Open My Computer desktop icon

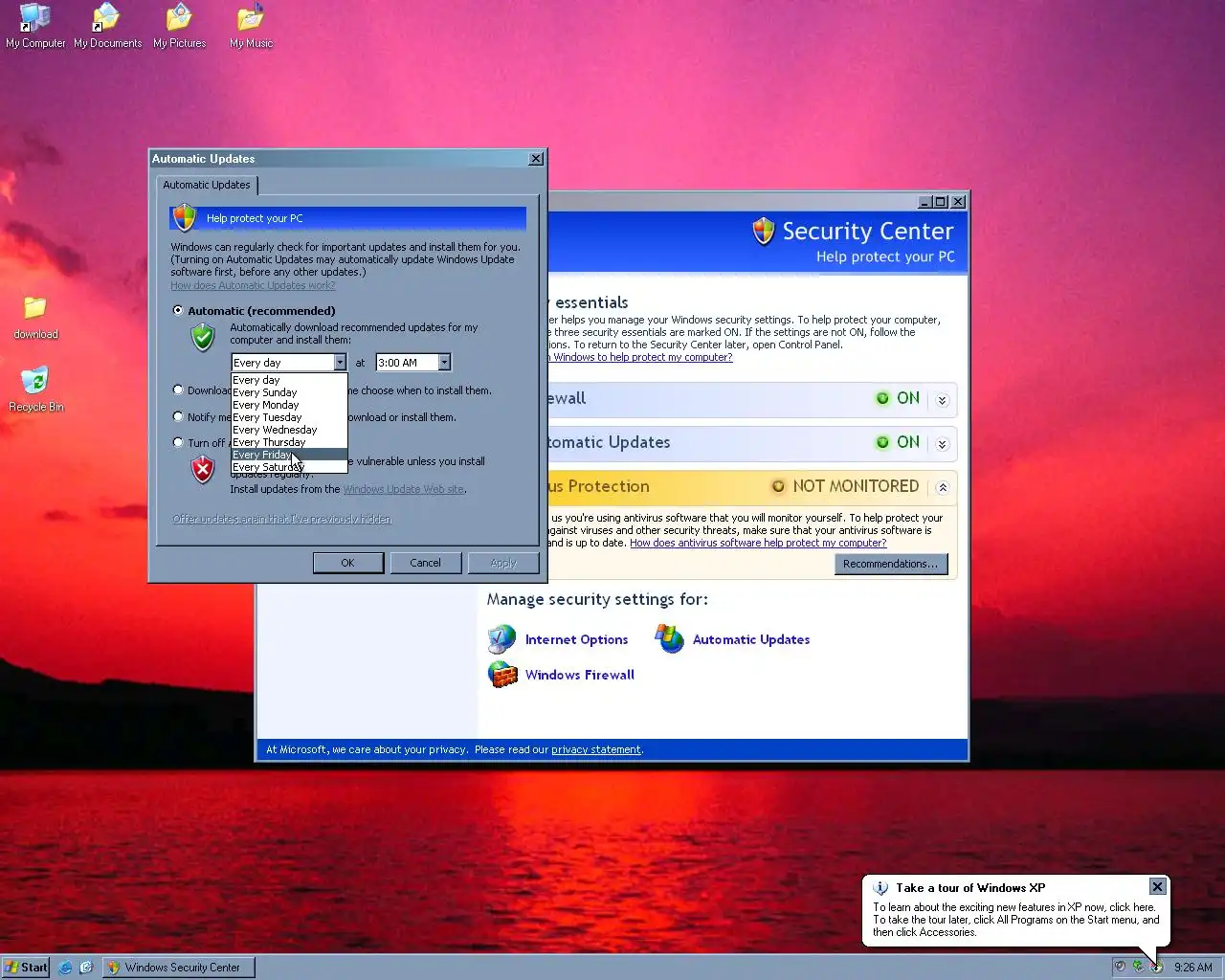35,26
